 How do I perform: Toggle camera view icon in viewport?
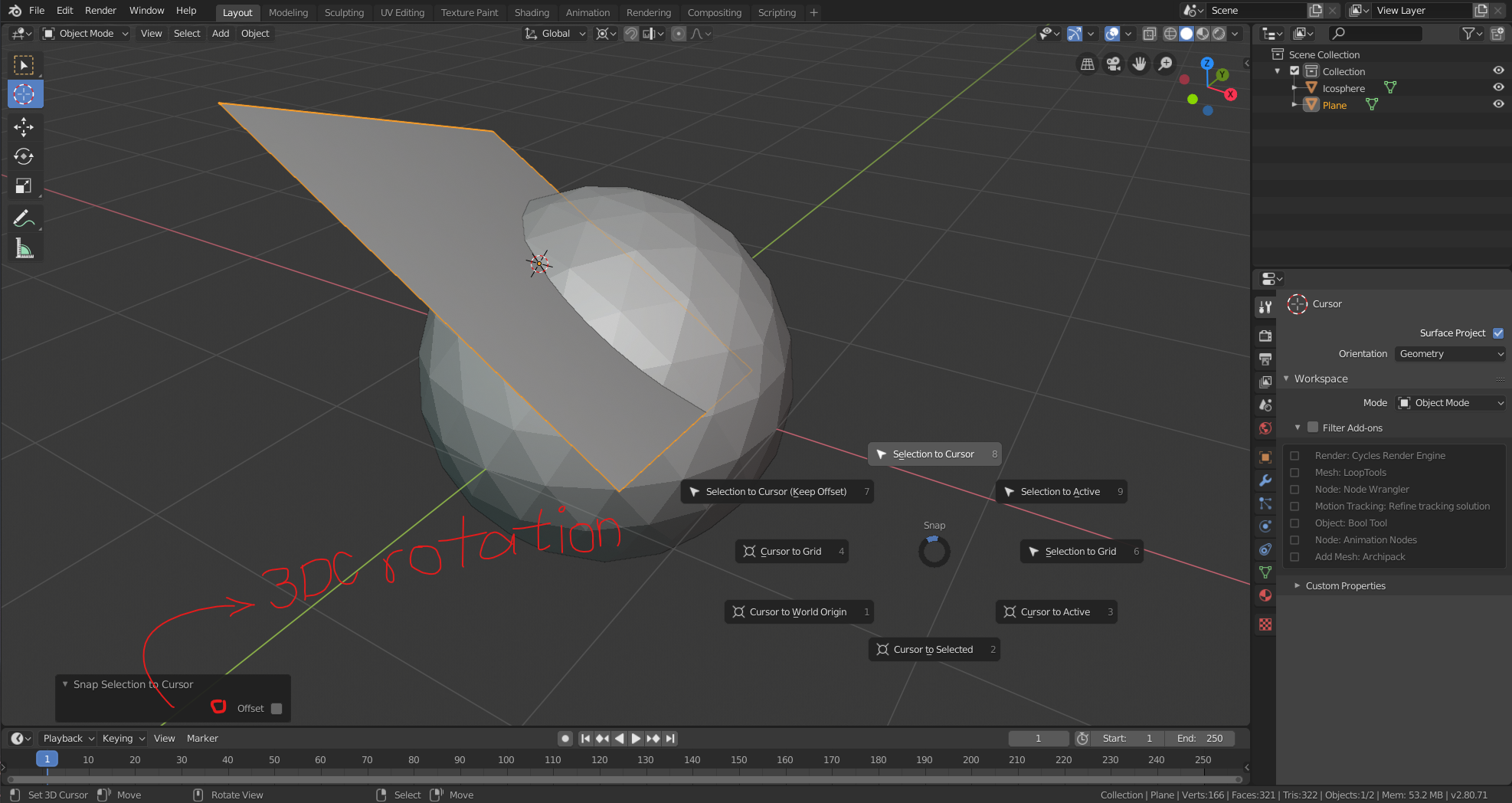pyautogui.click(x=1114, y=64)
